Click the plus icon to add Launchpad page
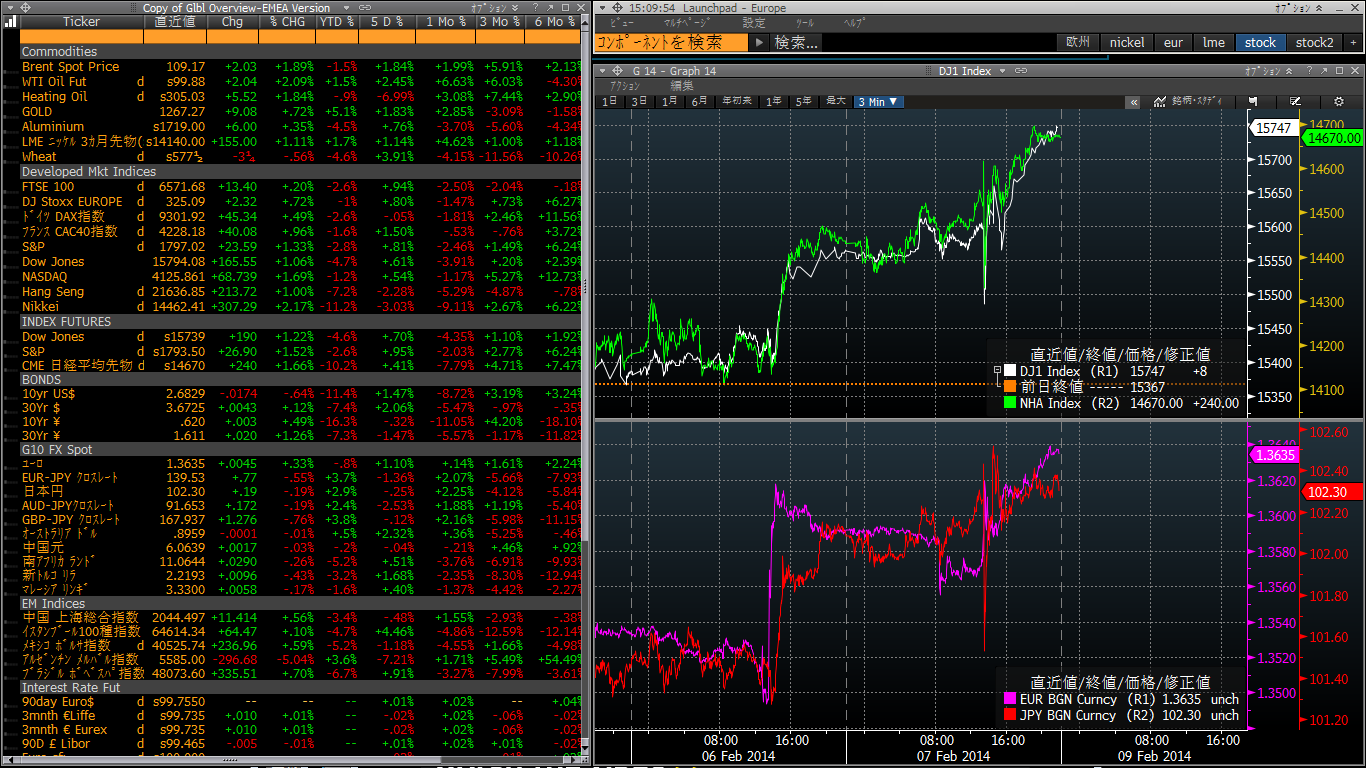The height and width of the screenshot is (768, 1366). [1353, 42]
